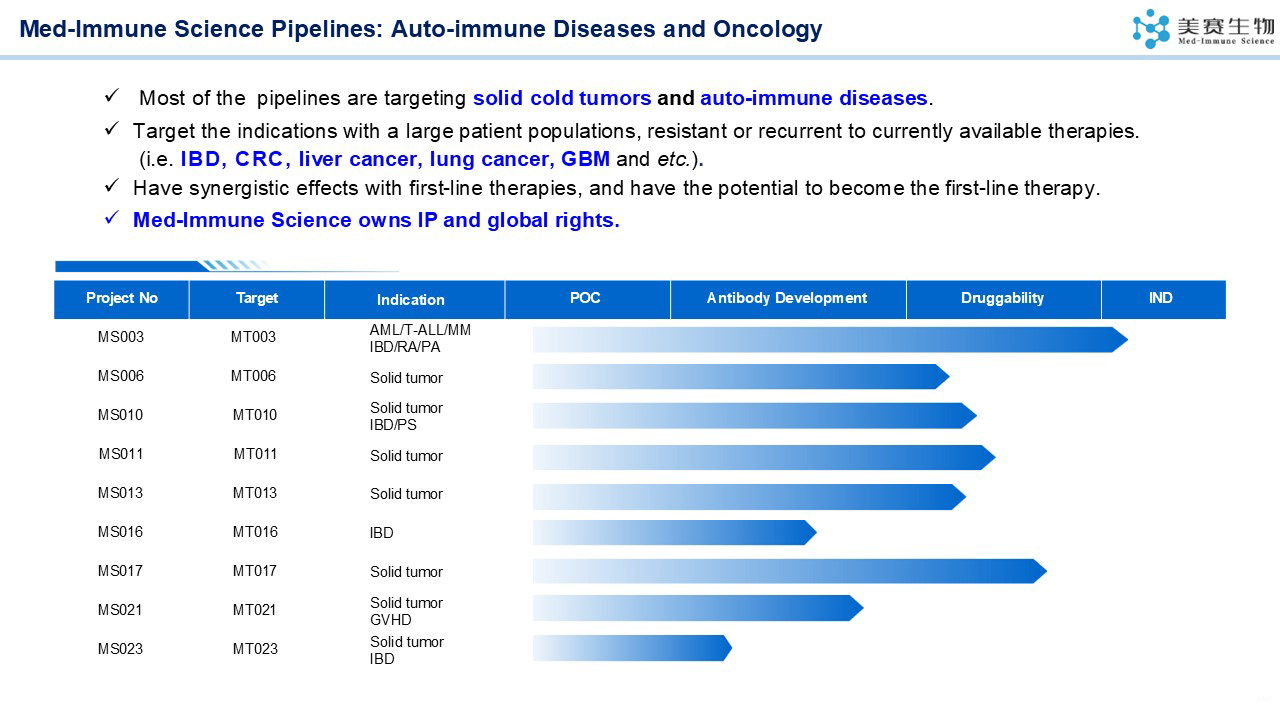Select project cell MS003
This screenshot has height=720, width=1280.
tap(121, 337)
